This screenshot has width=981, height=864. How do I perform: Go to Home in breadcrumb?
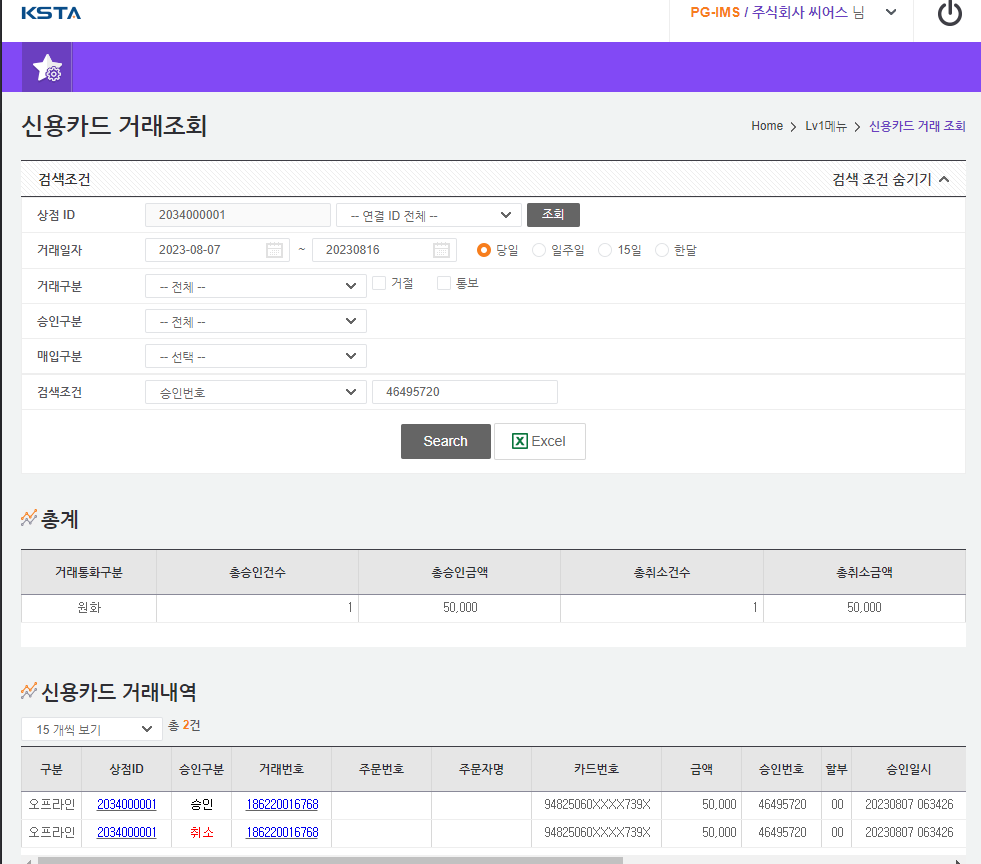(767, 126)
